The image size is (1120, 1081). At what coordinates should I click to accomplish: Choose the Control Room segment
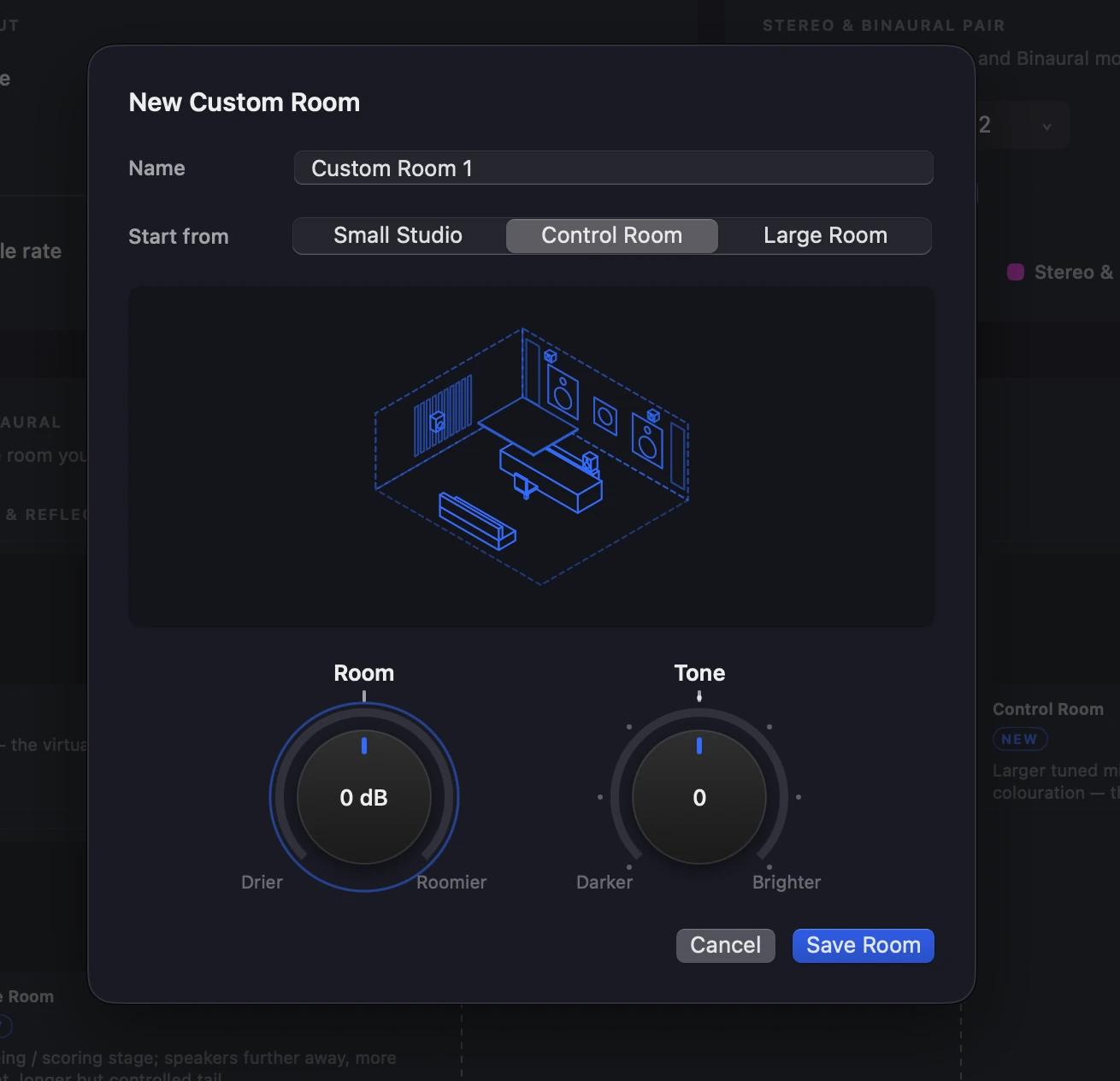tap(612, 235)
